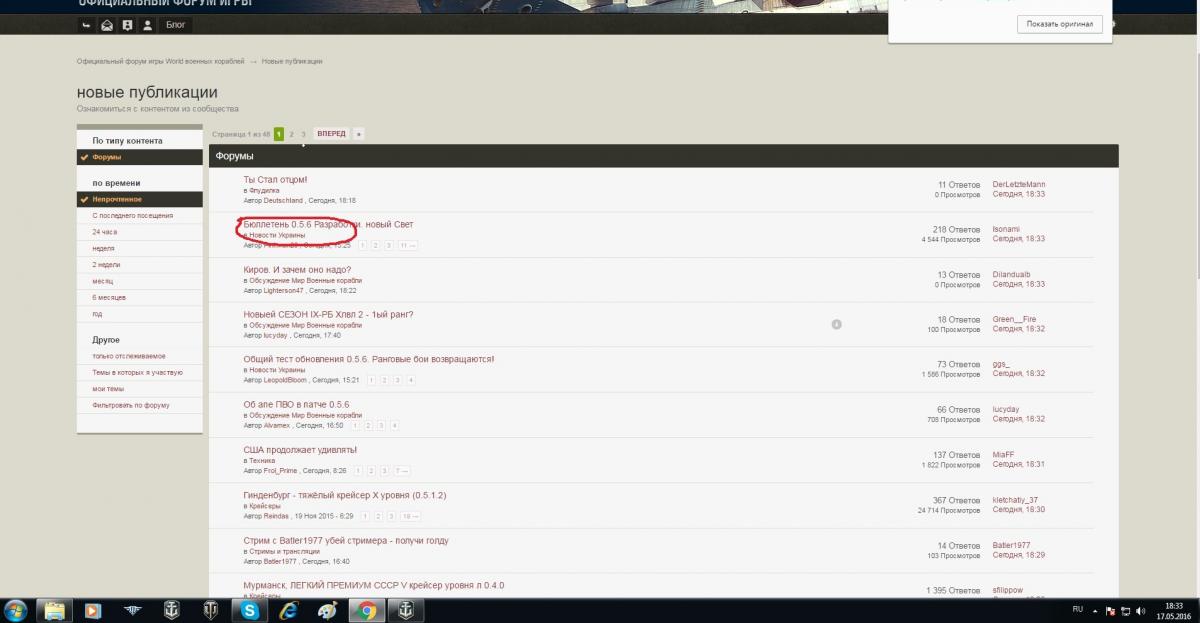Select the 24 часа filter
Screen dimensions: 1200x623
click(105, 232)
